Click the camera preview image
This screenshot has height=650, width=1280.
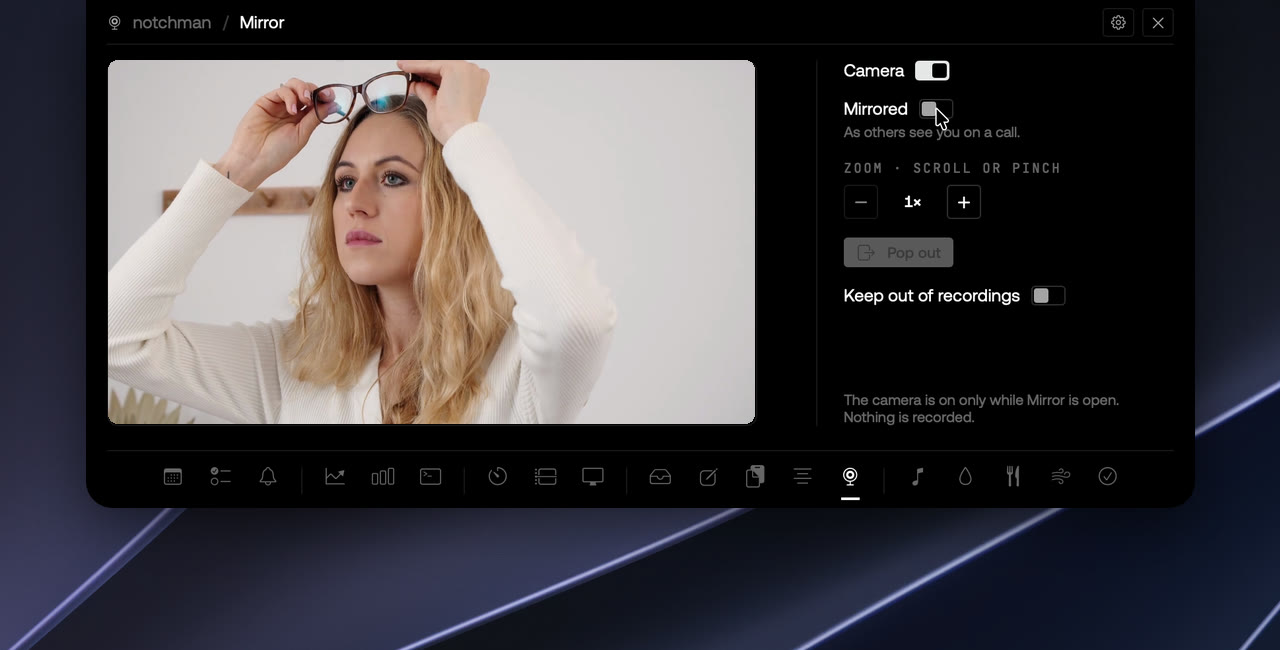[x=431, y=242]
